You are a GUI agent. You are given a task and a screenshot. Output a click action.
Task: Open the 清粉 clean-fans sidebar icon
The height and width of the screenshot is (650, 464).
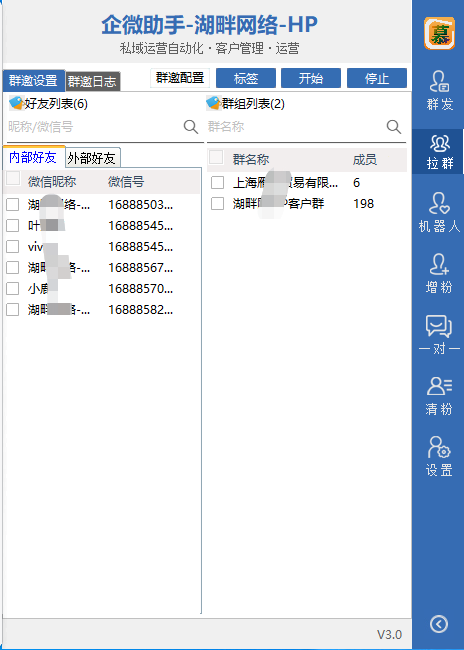pos(439,395)
